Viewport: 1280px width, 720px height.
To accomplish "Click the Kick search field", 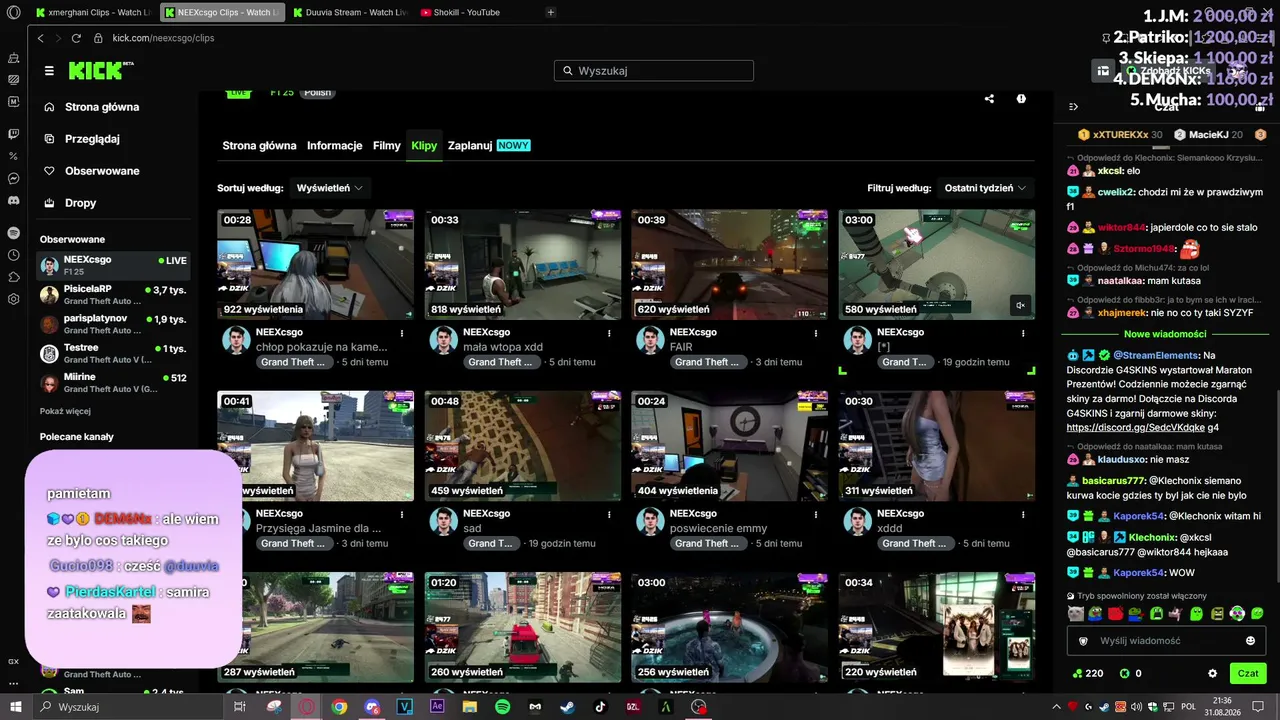I will pos(654,71).
